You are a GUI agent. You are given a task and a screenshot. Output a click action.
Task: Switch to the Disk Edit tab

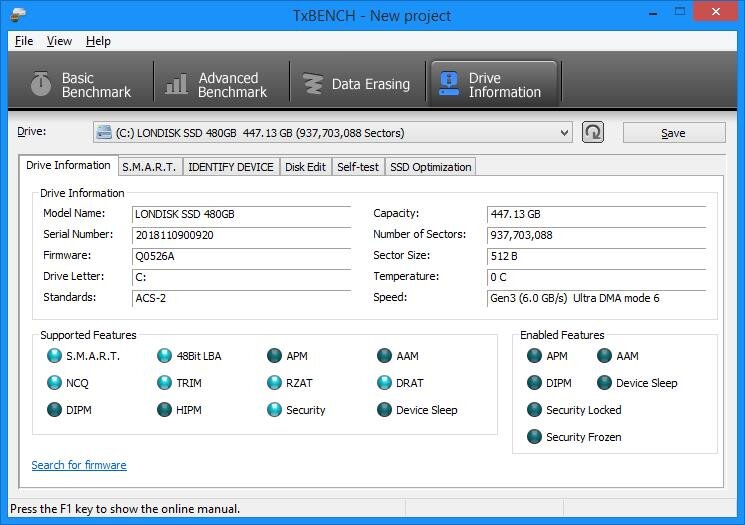306,167
